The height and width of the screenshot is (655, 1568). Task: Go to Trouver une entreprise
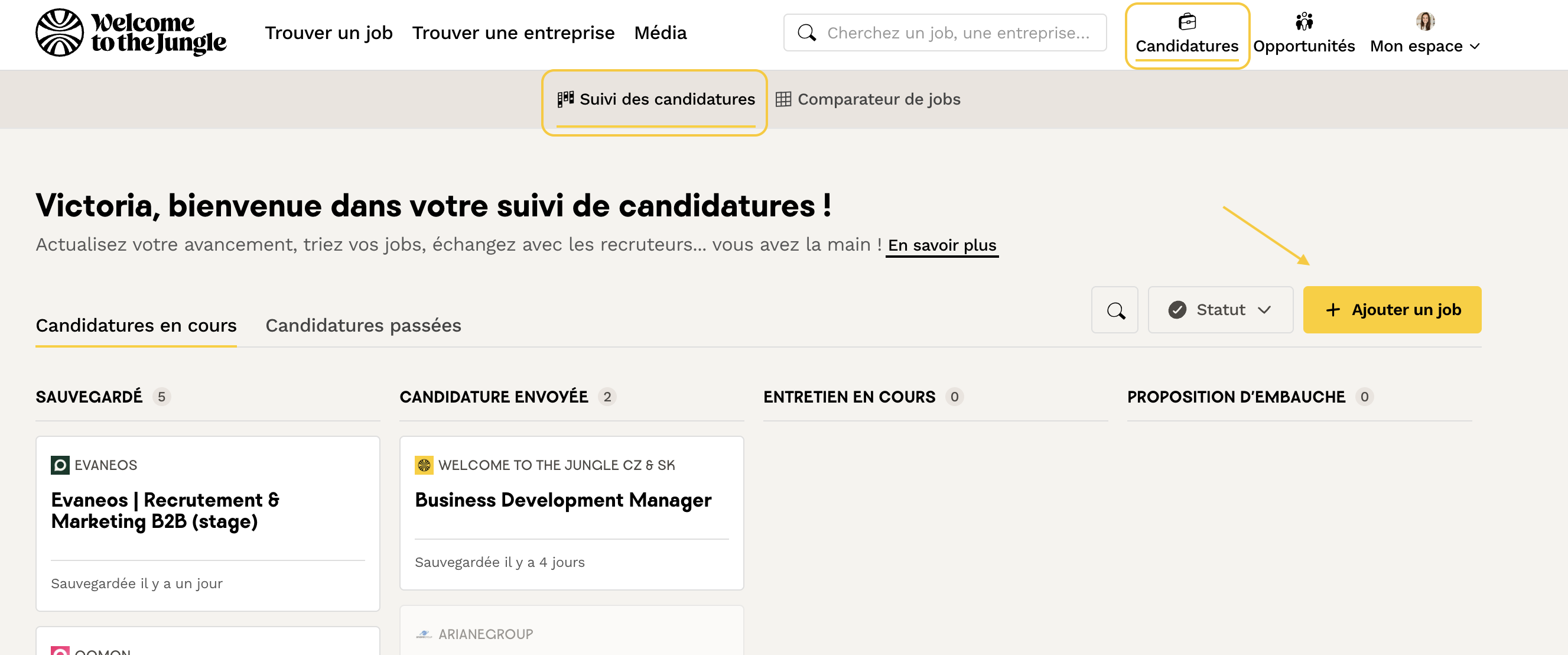(512, 33)
